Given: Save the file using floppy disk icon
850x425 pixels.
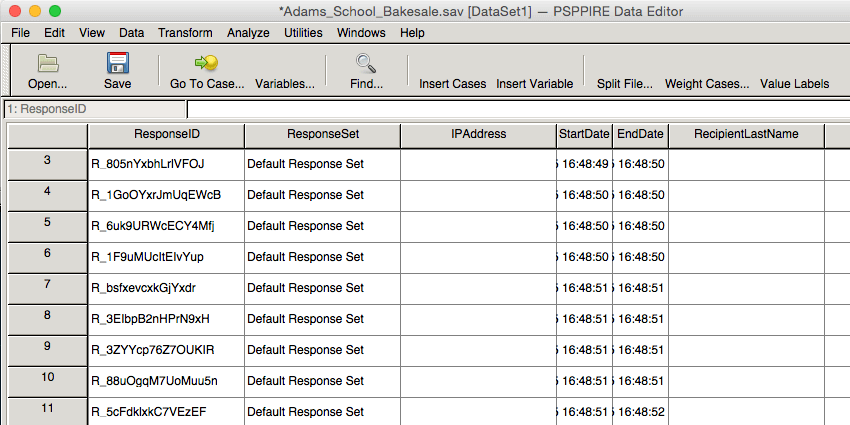Looking at the screenshot, I should point(118,63).
